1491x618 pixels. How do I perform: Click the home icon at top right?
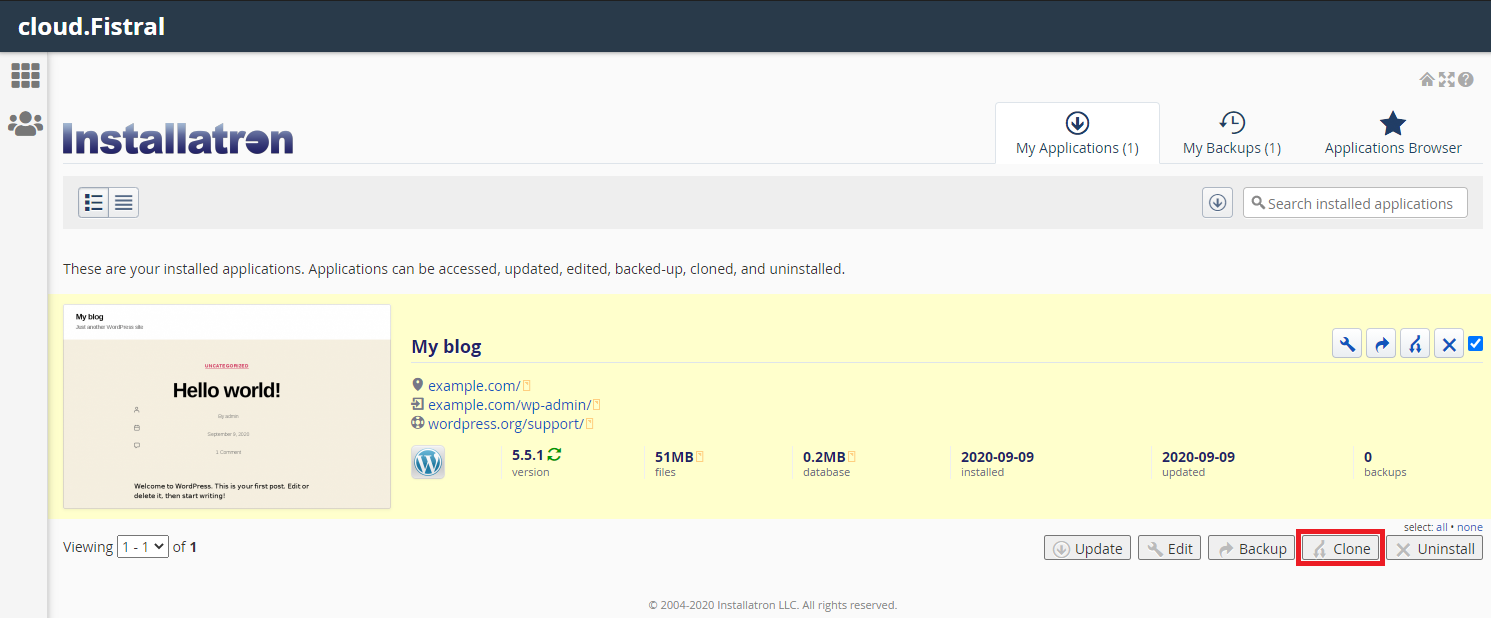pos(1427,80)
